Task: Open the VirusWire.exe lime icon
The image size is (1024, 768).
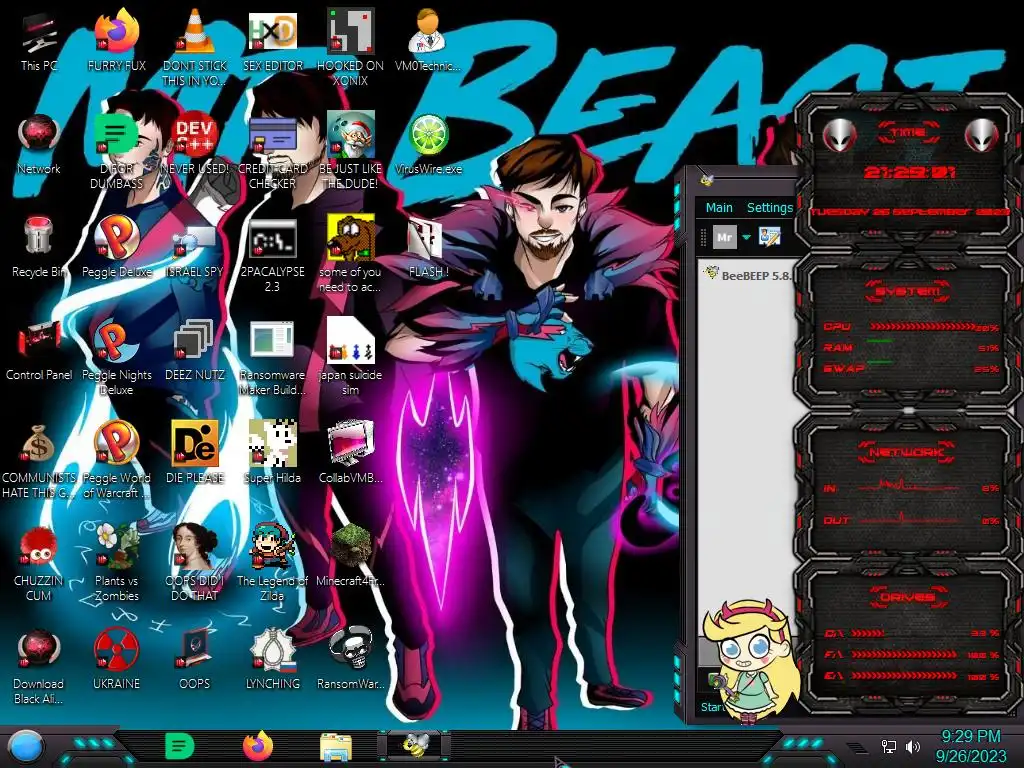Action: (428, 144)
